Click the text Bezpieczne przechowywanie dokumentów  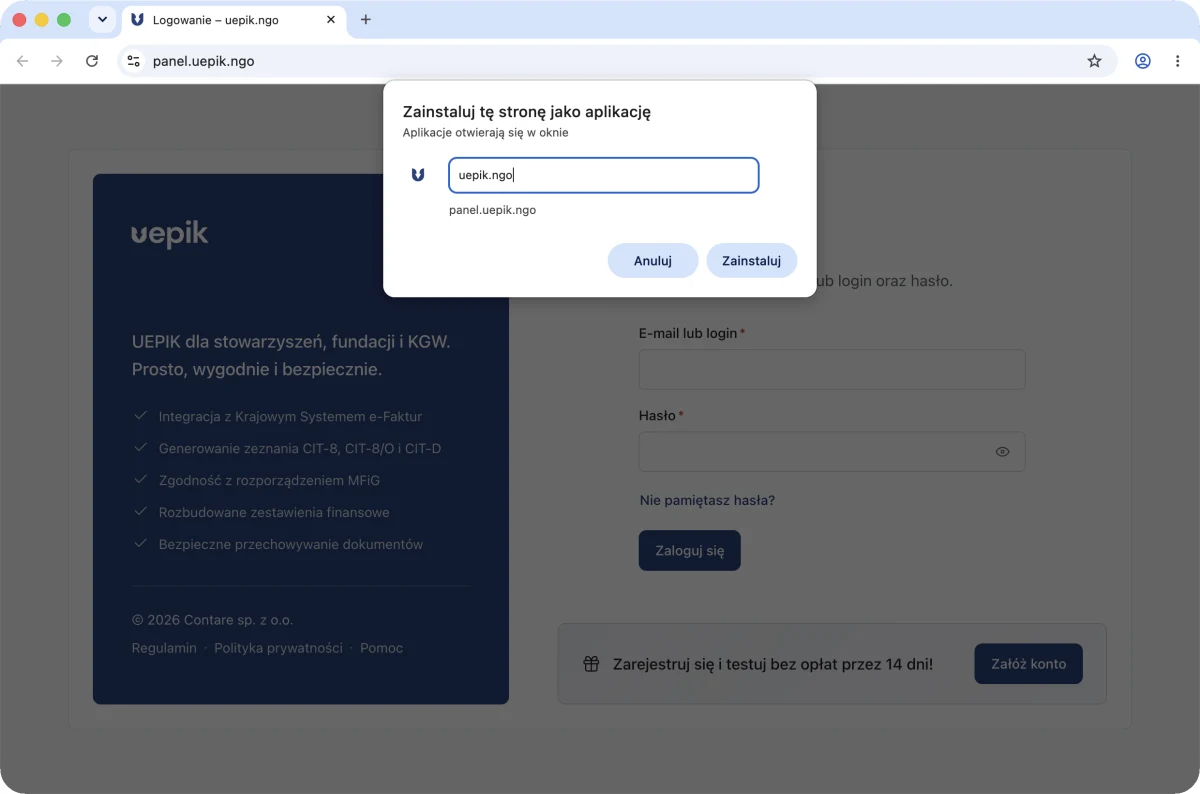[x=291, y=545]
